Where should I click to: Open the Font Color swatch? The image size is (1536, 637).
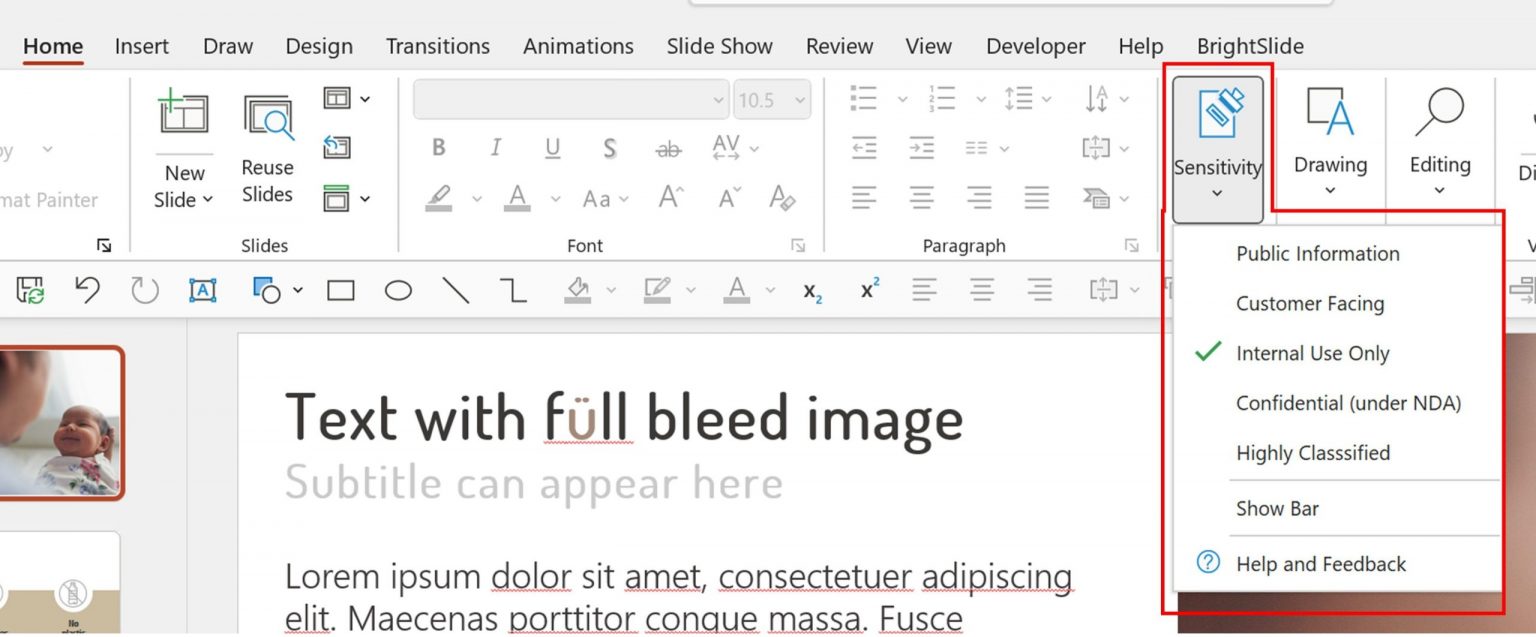[x=516, y=197]
